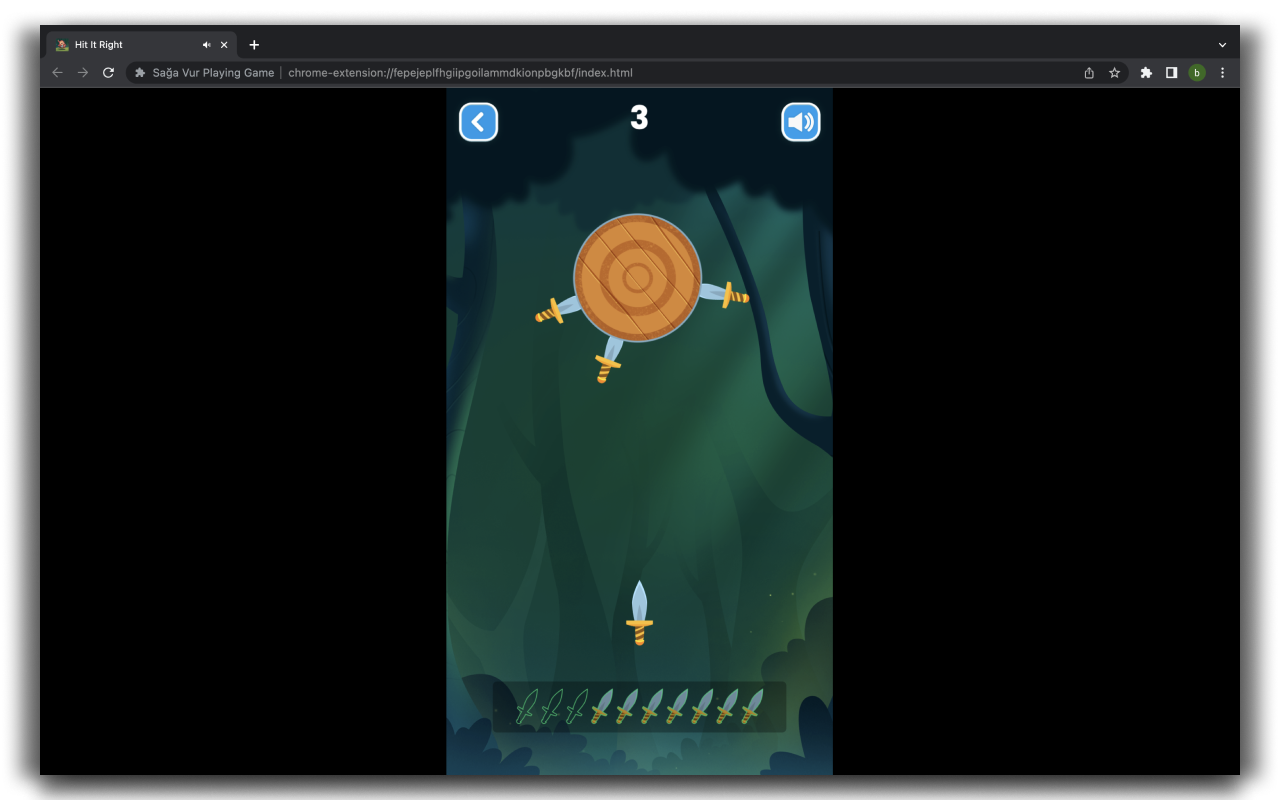Reload the page

point(109,73)
